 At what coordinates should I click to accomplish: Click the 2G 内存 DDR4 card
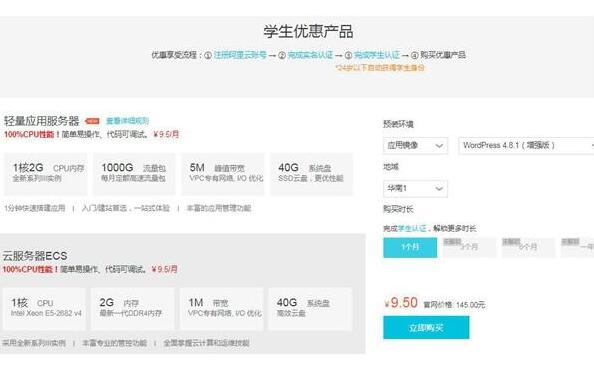(x=133, y=309)
